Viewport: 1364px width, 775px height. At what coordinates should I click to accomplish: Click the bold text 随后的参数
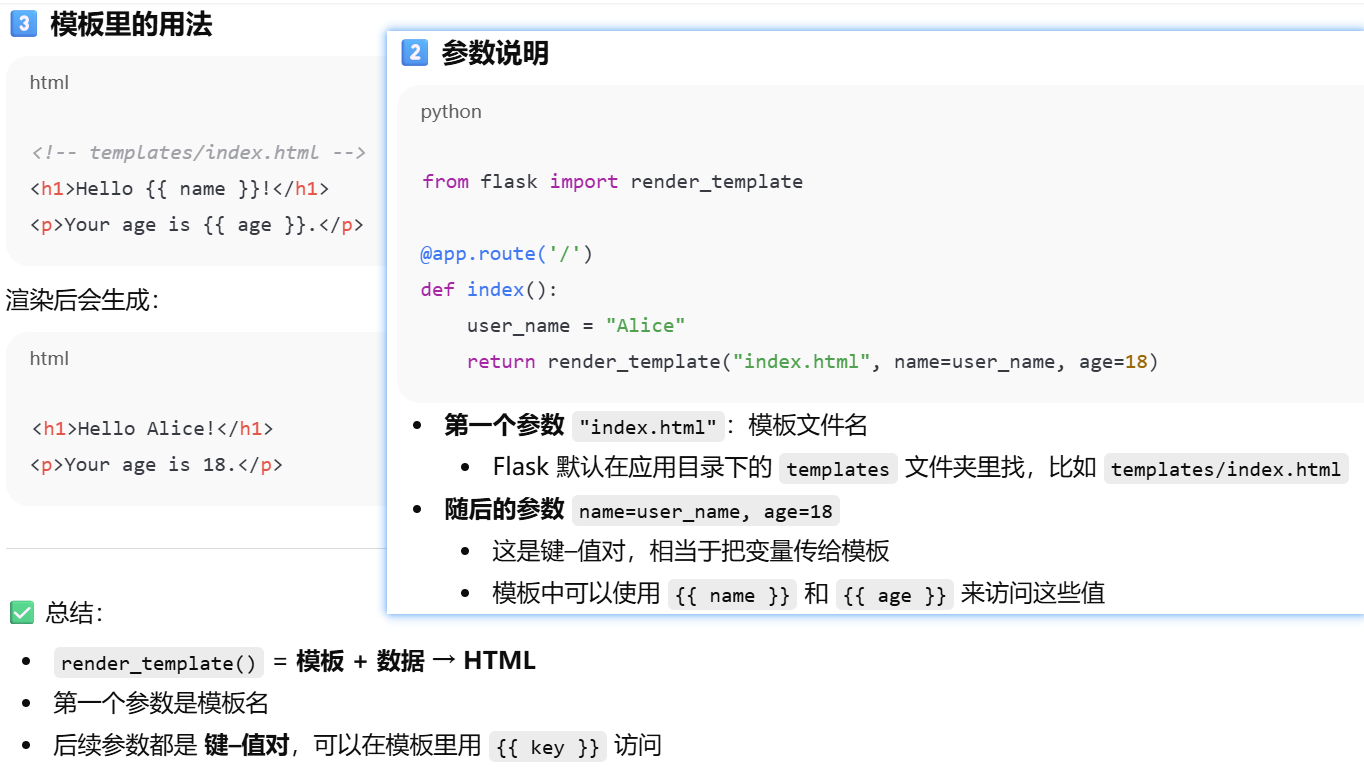(x=504, y=509)
